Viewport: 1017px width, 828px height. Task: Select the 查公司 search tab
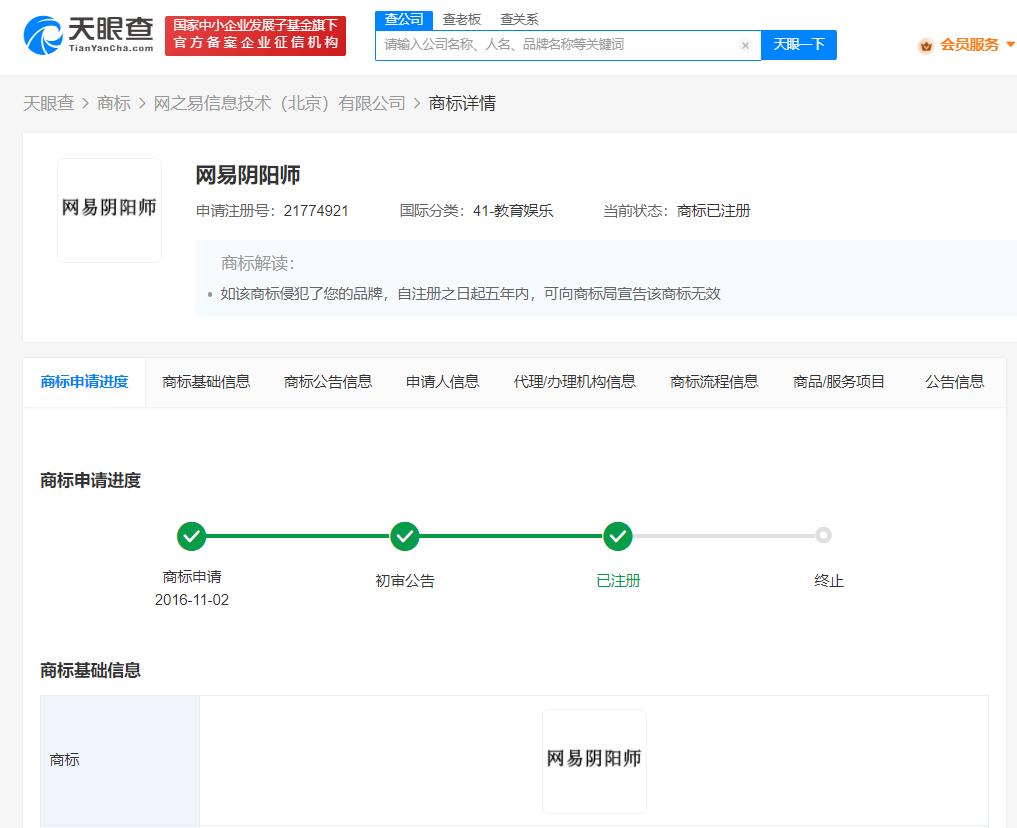click(403, 19)
